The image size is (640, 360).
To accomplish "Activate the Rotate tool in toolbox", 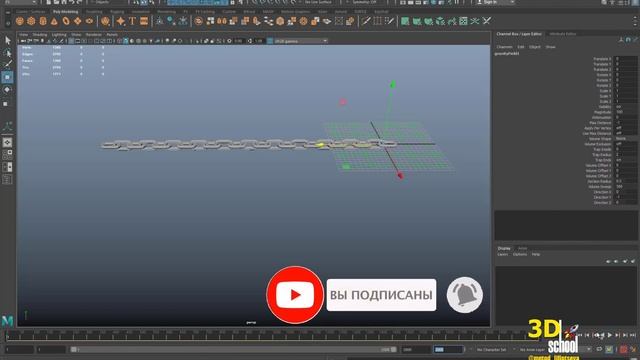I will pyautogui.click(x=7, y=90).
